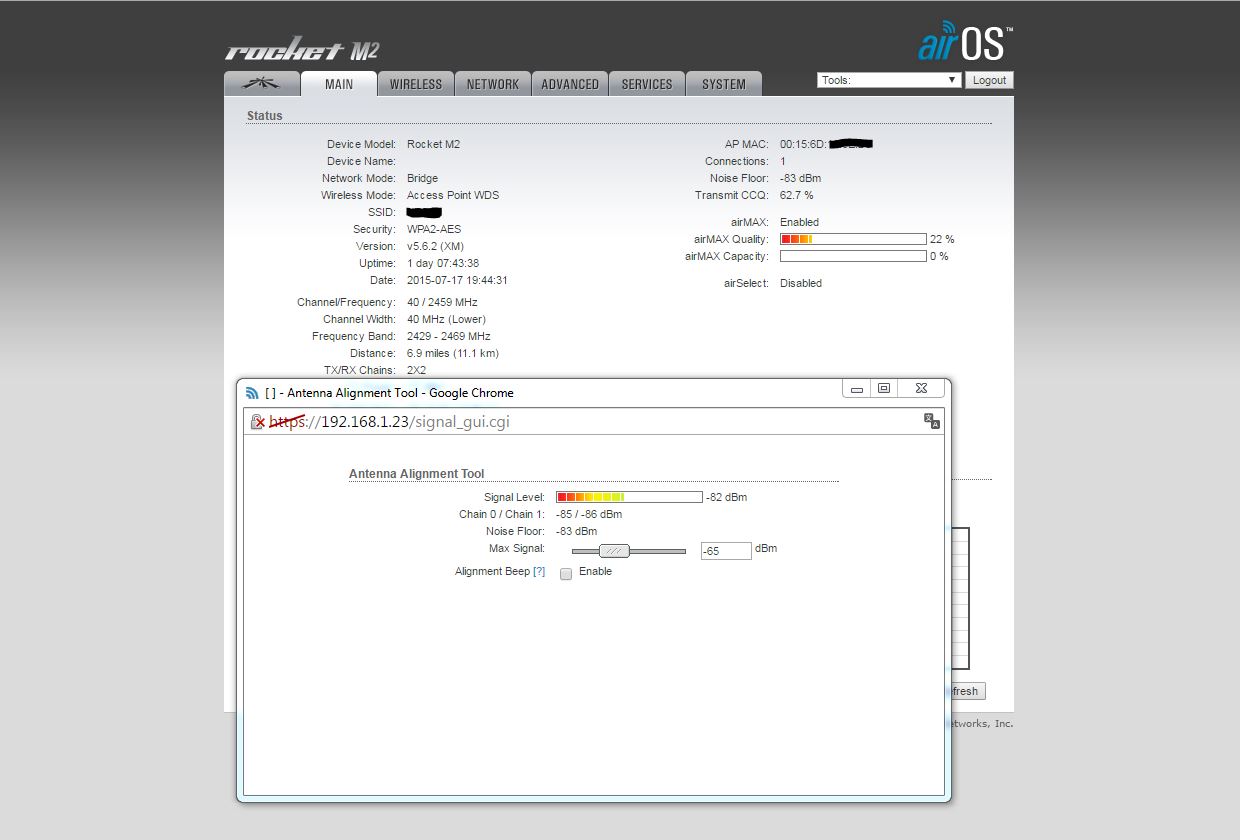Open the SYSTEM tab
This screenshot has height=840, width=1240.
pos(724,84)
